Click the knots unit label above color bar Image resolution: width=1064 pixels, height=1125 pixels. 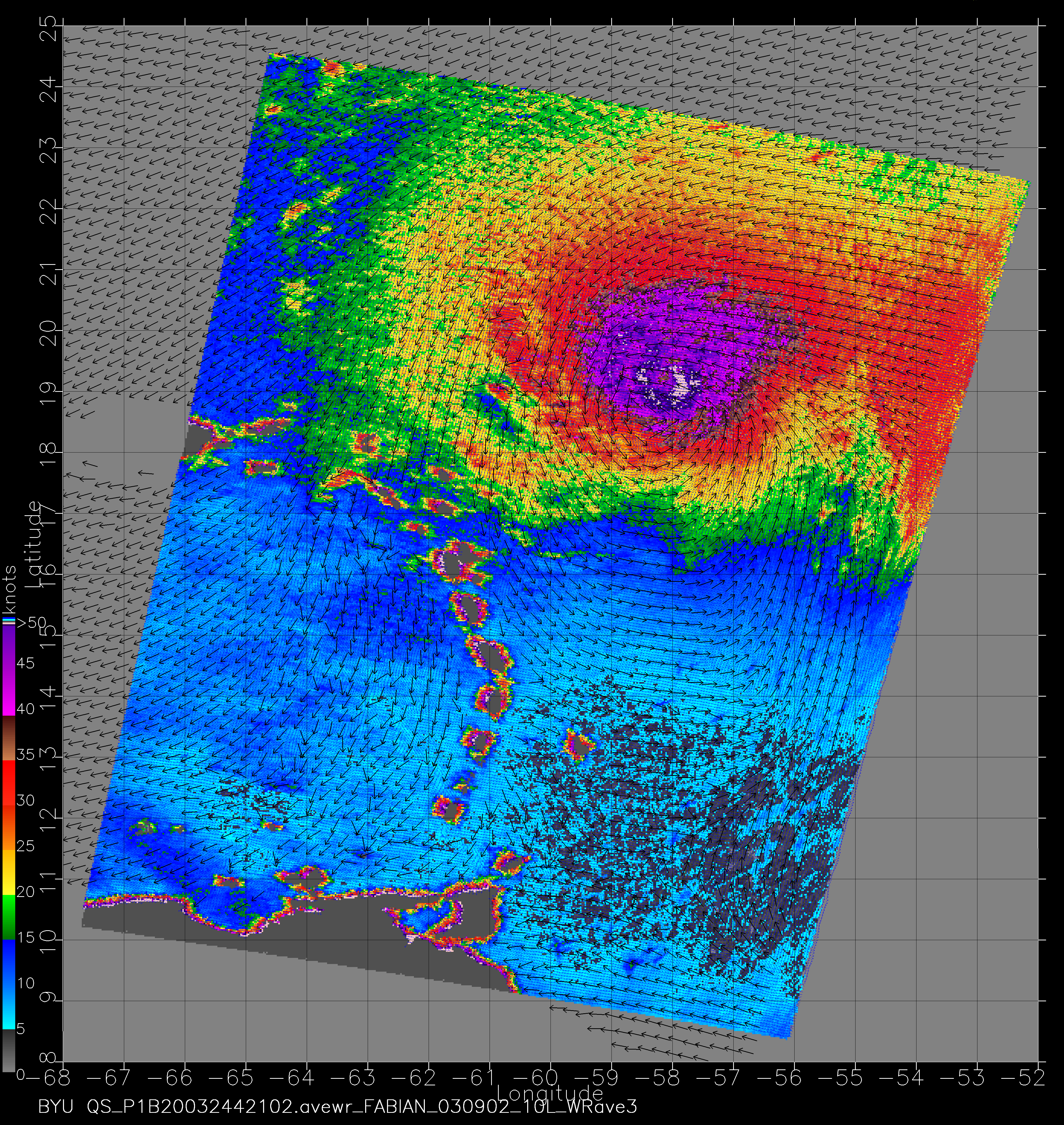pyautogui.click(x=9, y=590)
